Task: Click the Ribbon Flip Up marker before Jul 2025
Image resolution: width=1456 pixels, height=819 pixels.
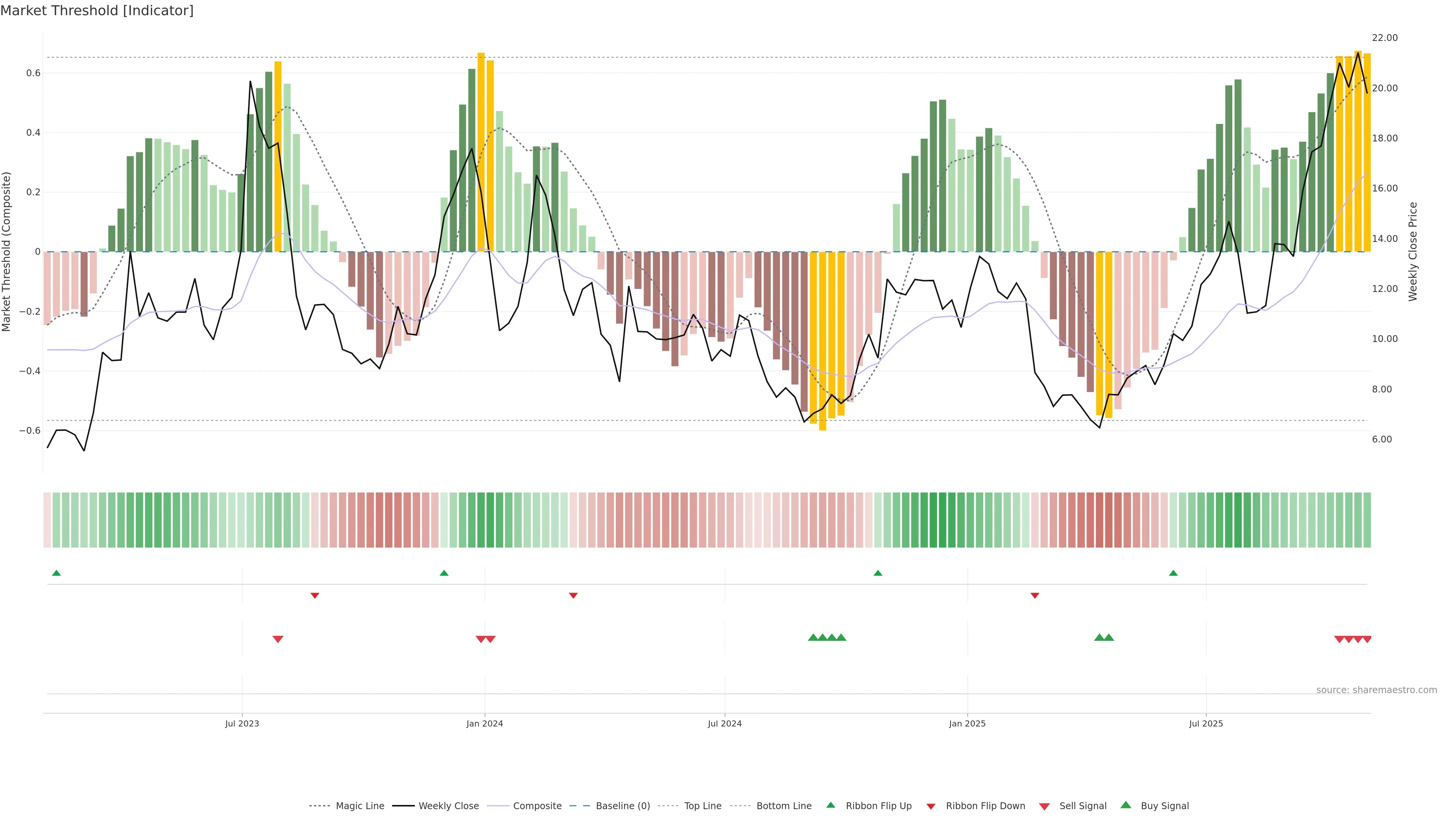Action: [x=1174, y=573]
